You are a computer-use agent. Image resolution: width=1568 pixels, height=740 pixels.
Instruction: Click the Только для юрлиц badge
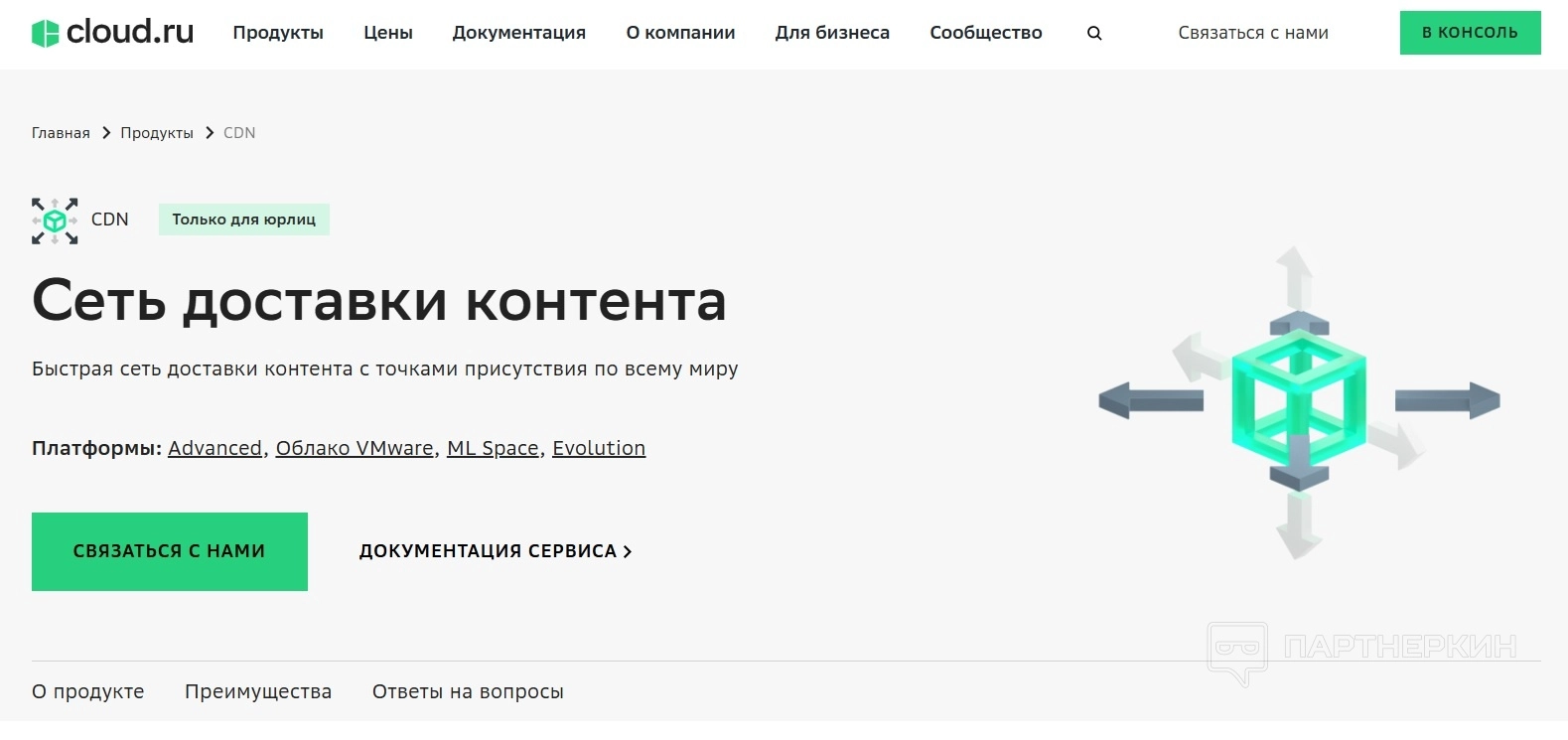tap(244, 220)
